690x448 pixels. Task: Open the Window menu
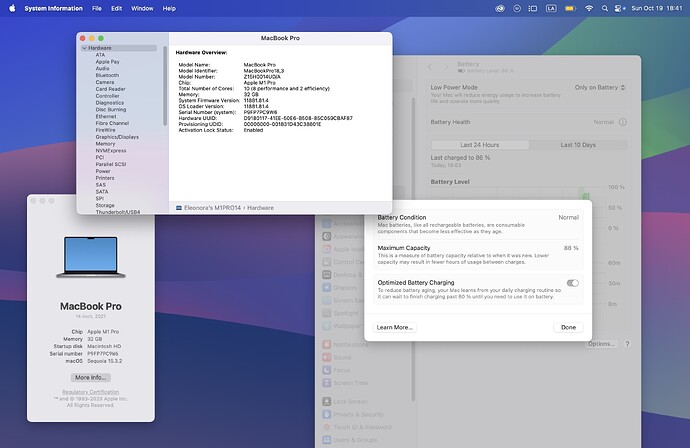(142, 8)
